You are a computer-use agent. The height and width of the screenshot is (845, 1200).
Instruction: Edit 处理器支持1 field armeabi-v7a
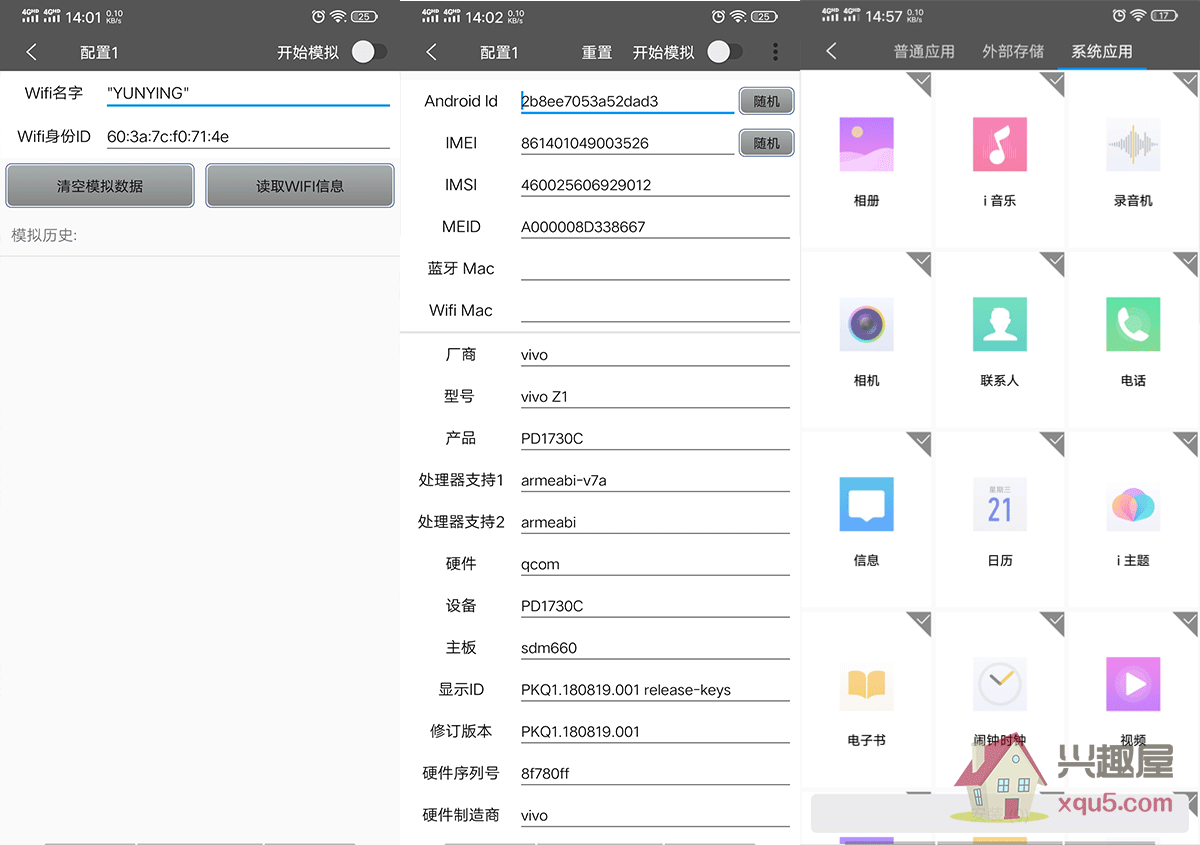pos(655,480)
